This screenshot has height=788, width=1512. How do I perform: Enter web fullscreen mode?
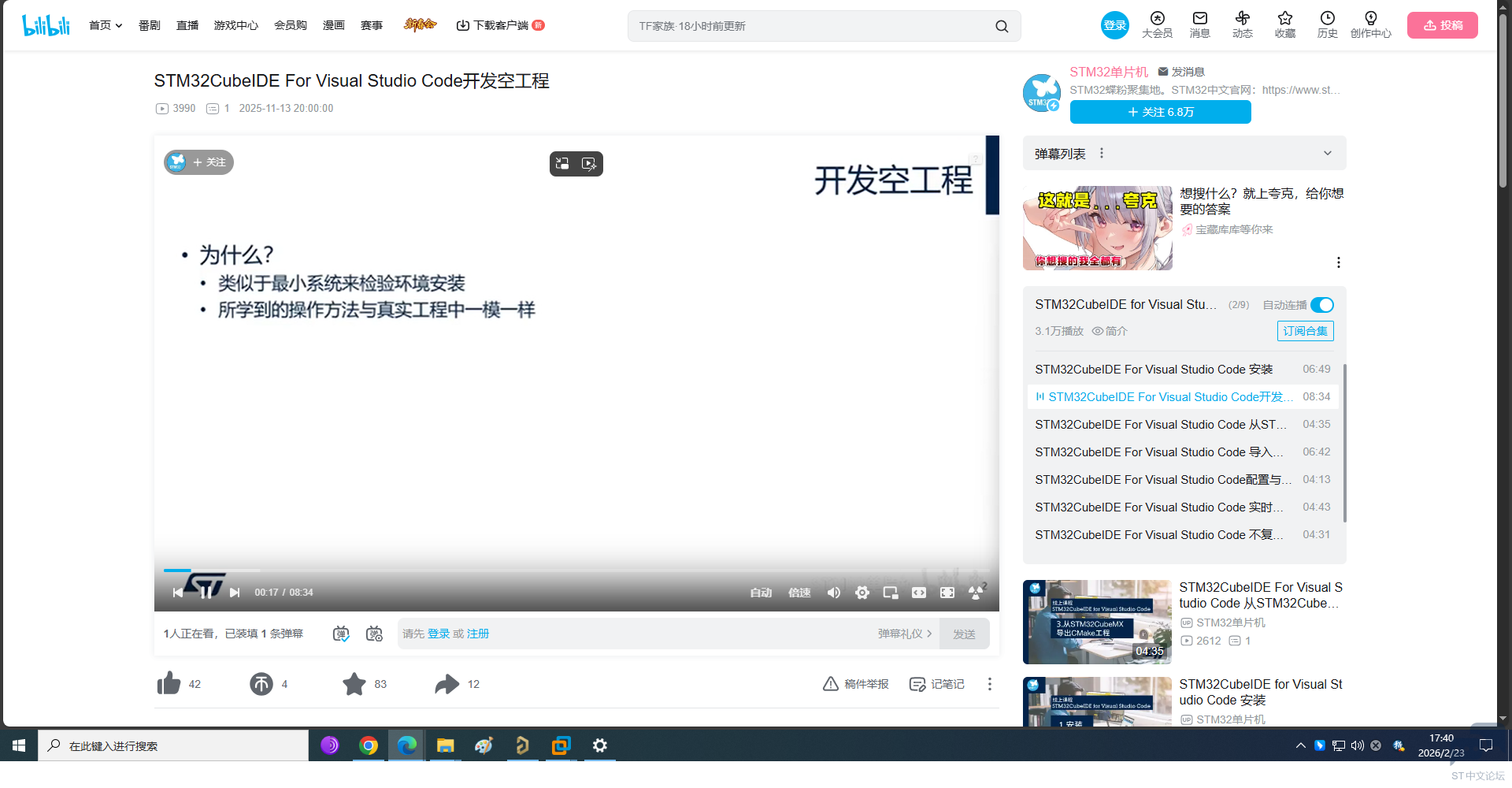[947, 593]
